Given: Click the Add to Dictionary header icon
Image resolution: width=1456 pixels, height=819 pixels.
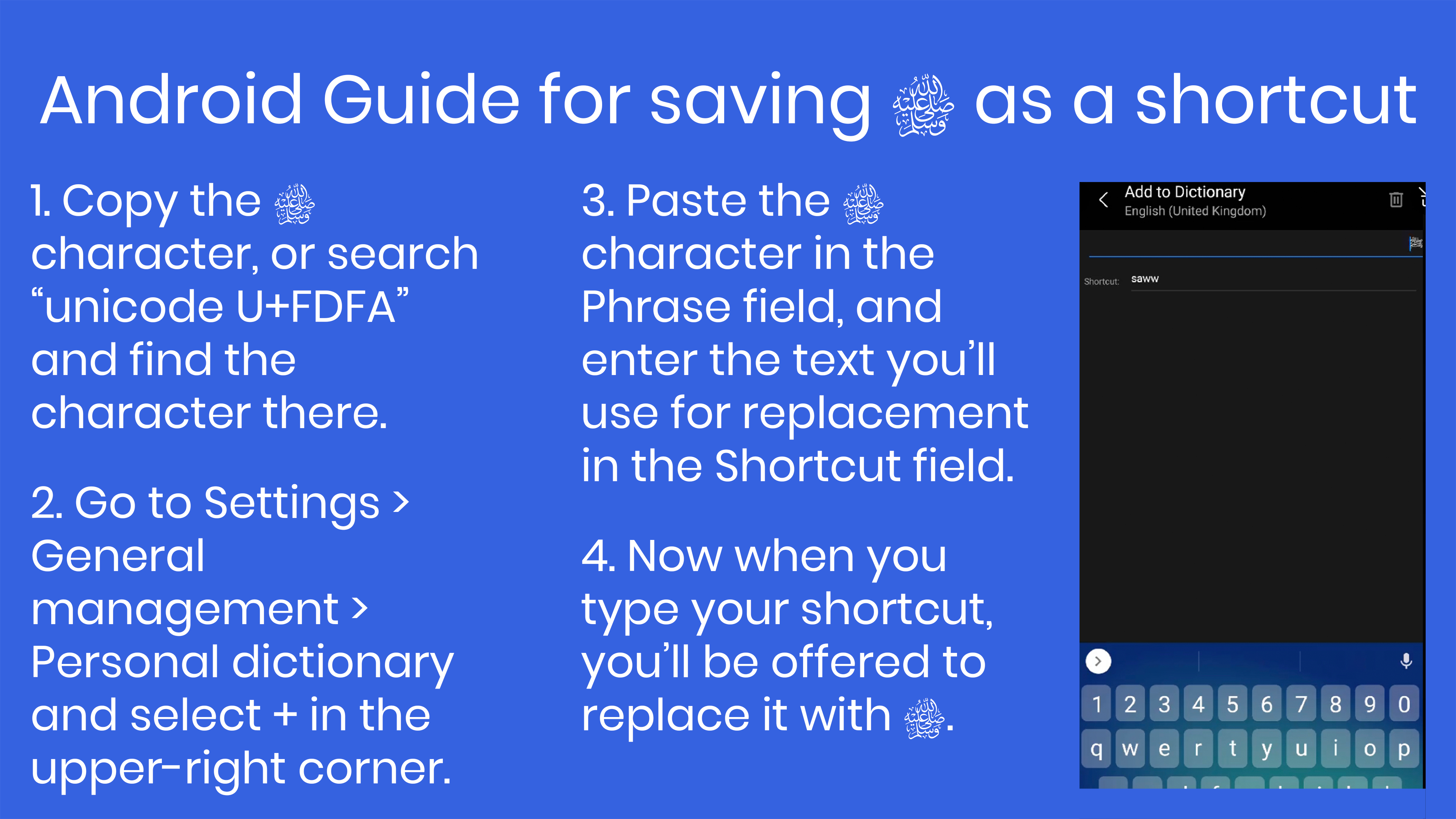Looking at the screenshot, I should [1395, 199].
